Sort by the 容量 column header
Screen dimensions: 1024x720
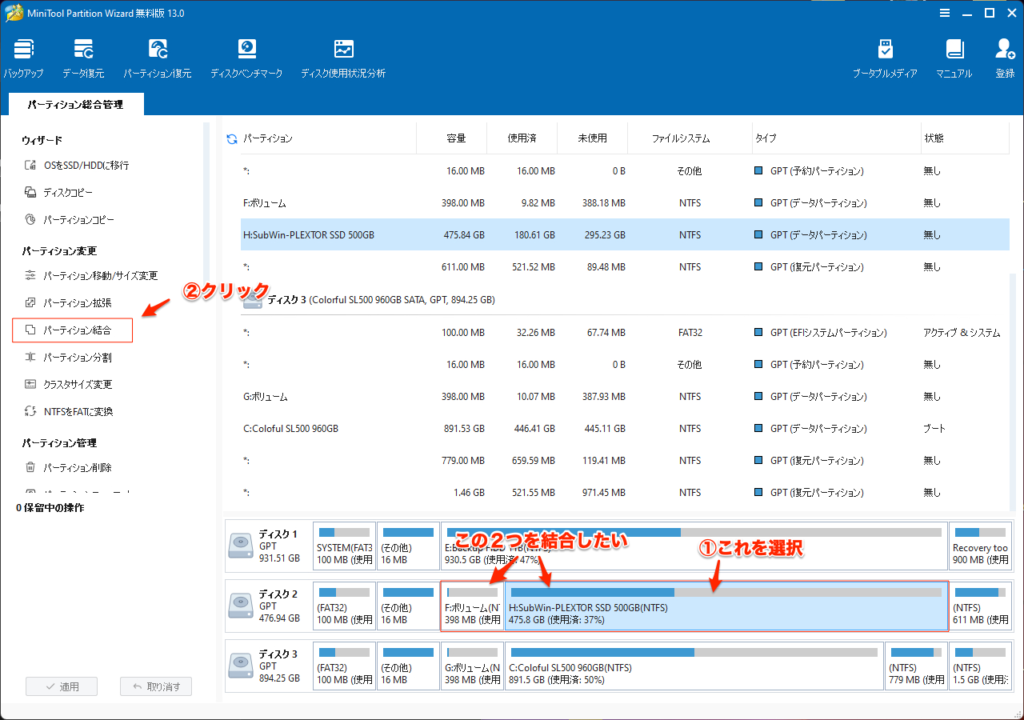[456, 139]
